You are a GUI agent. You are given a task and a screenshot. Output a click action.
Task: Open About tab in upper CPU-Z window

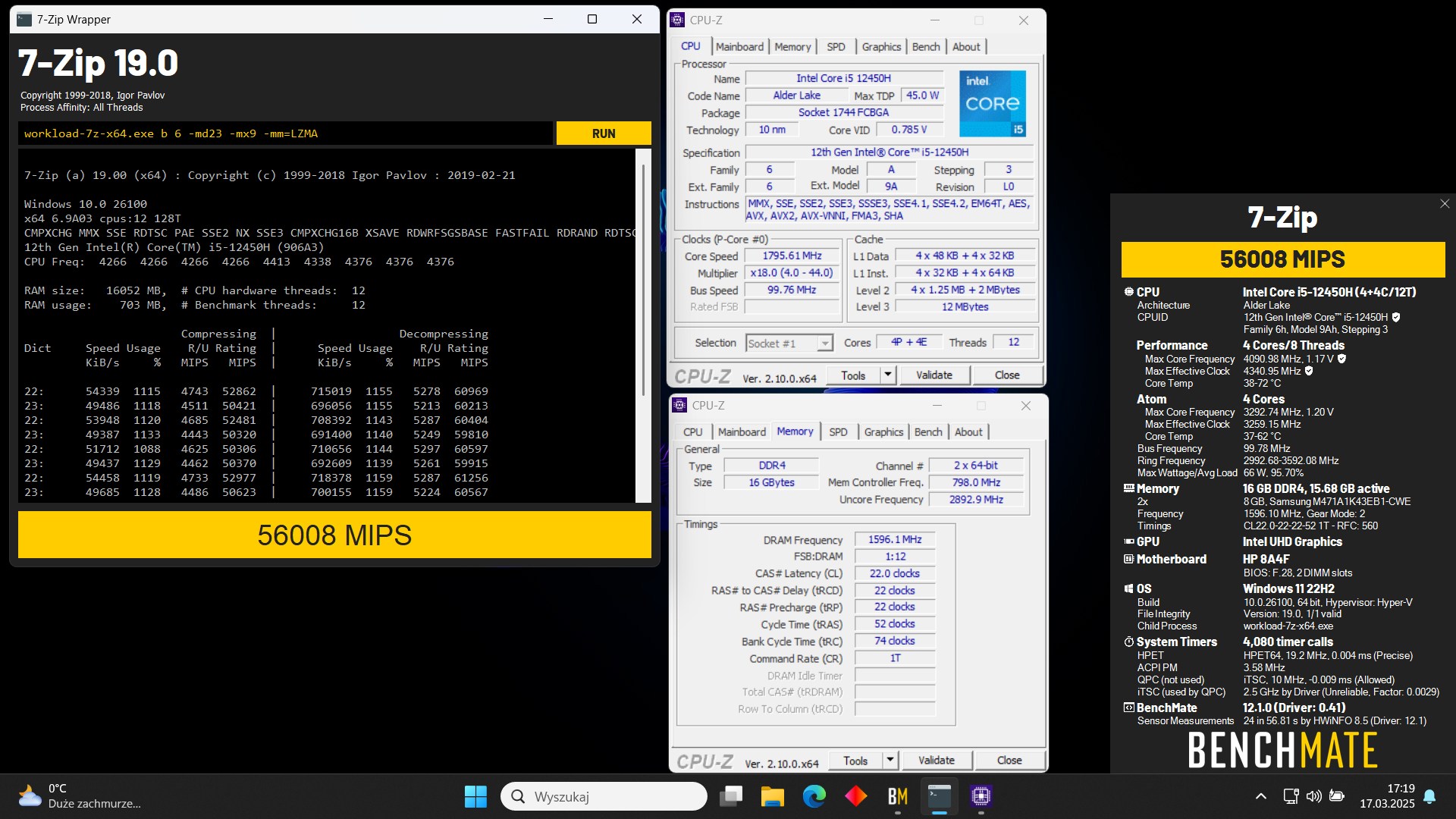click(x=966, y=47)
